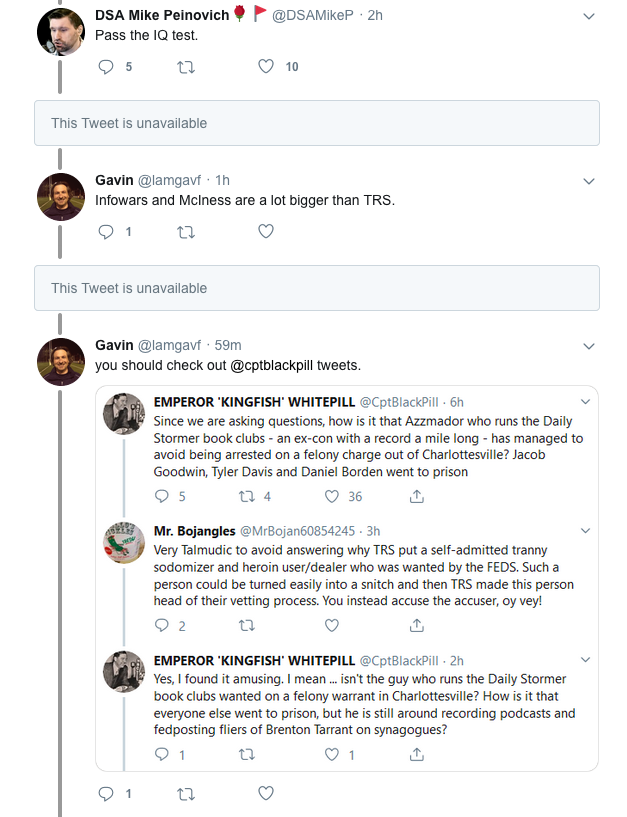Reply to Gavin's Infowars and McInnes tweet
Viewport: 627px width, 817px height.
[107, 232]
